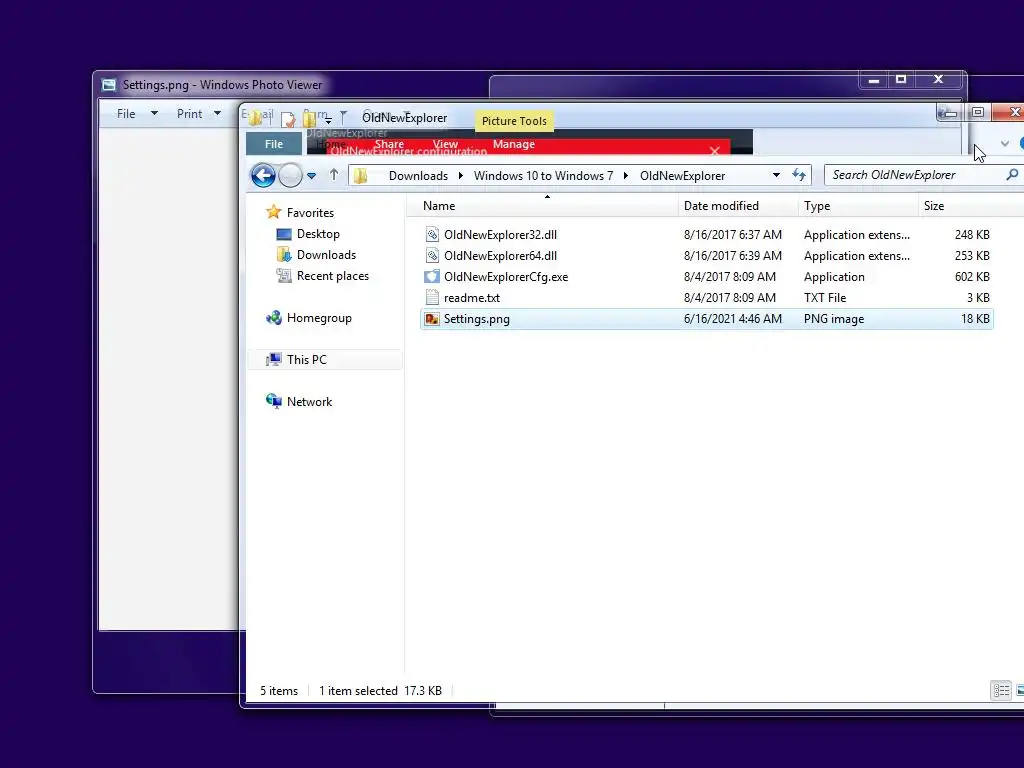Click the This PC computer icon

tap(274, 359)
